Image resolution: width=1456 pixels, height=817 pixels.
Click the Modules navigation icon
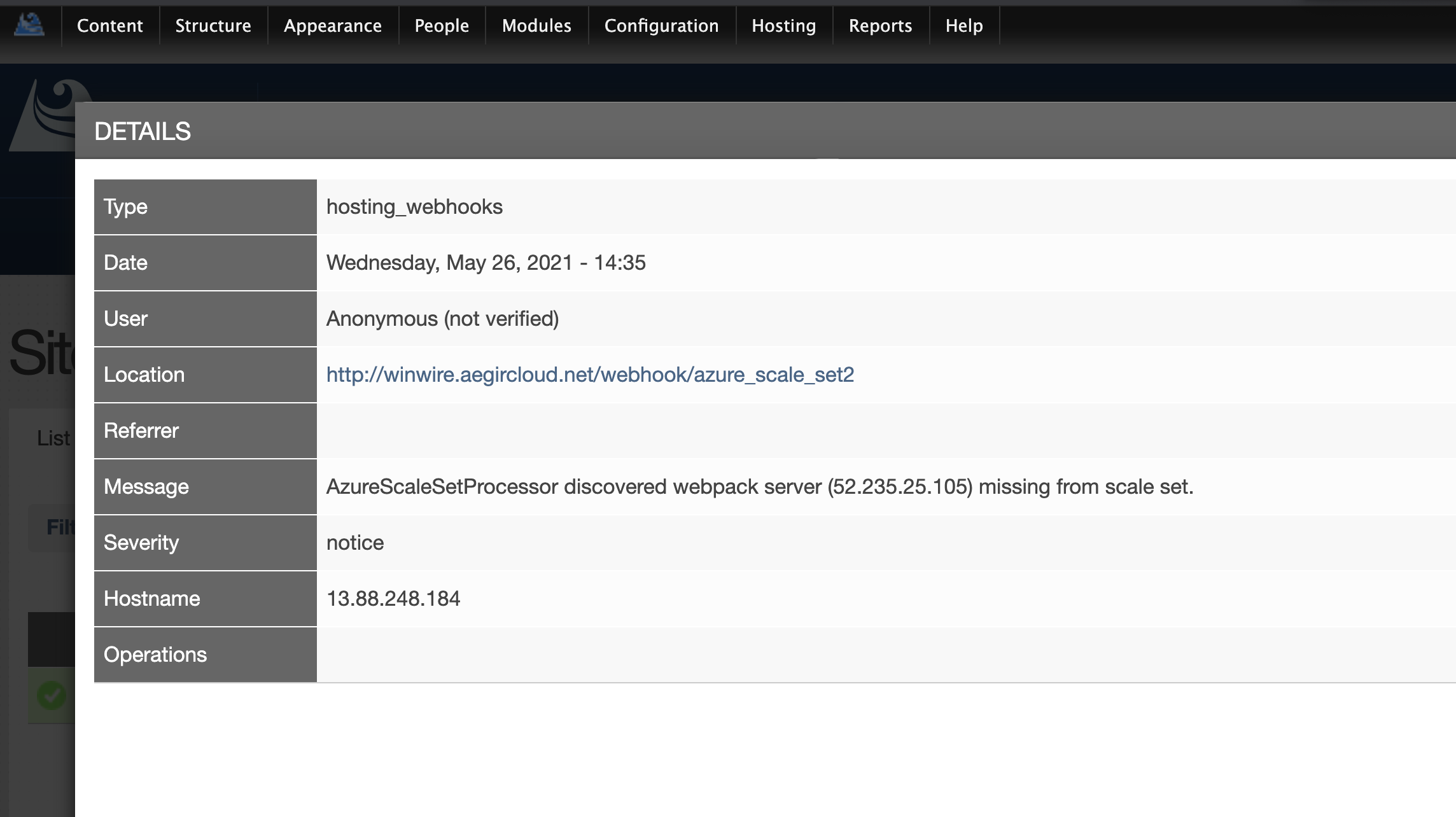pyautogui.click(x=535, y=26)
